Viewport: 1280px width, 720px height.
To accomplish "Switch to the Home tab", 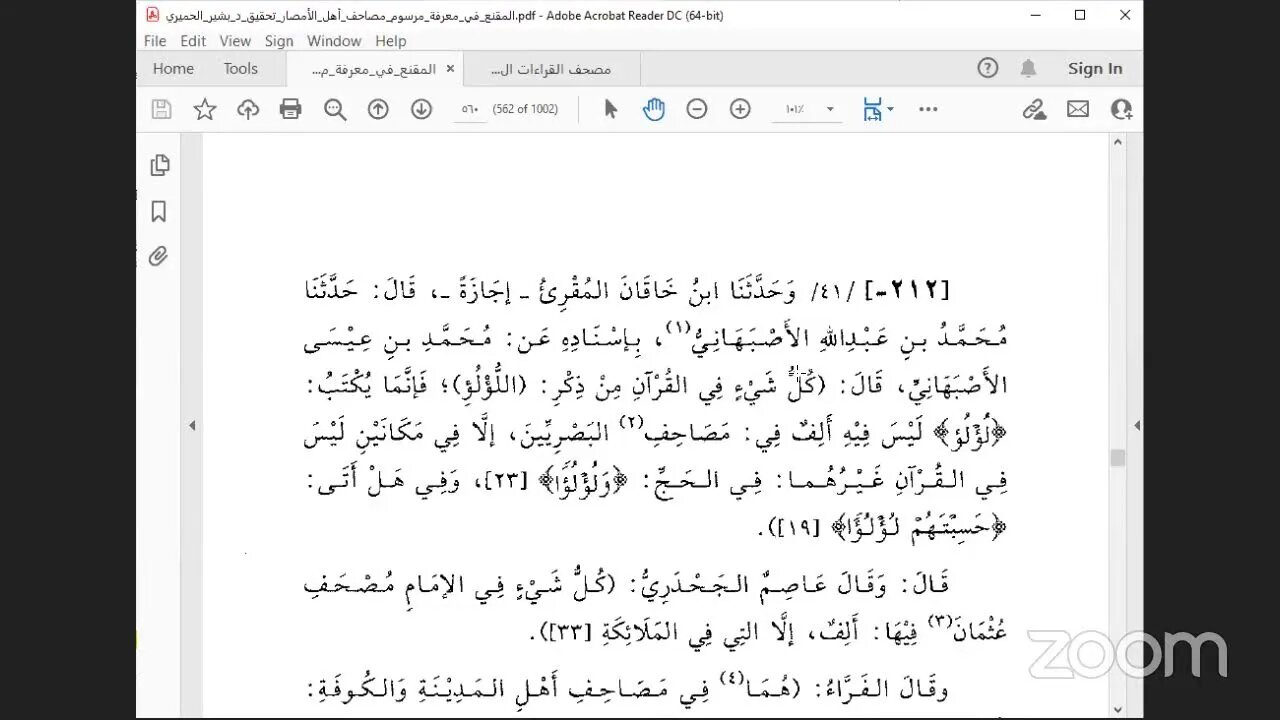I will (x=173, y=68).
